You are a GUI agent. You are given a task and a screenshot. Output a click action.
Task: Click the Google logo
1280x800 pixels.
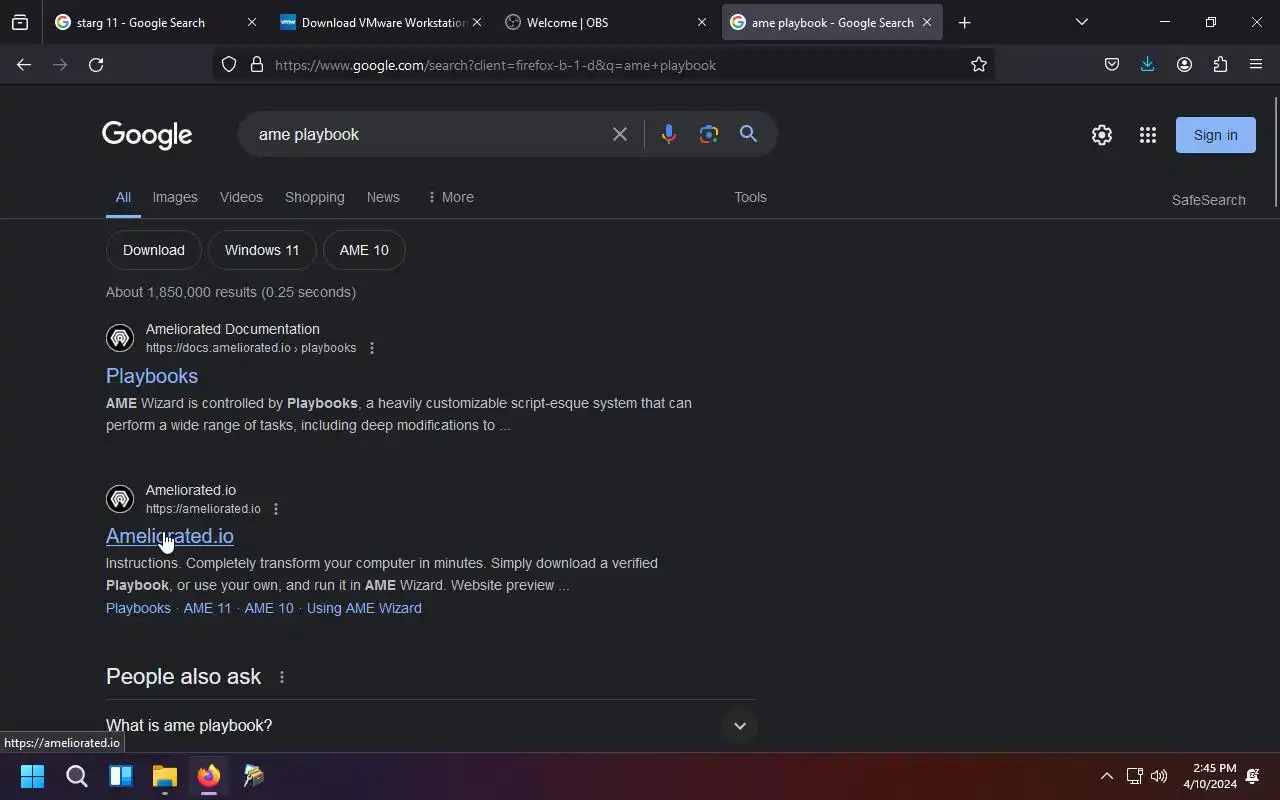[x=147, y=135]
